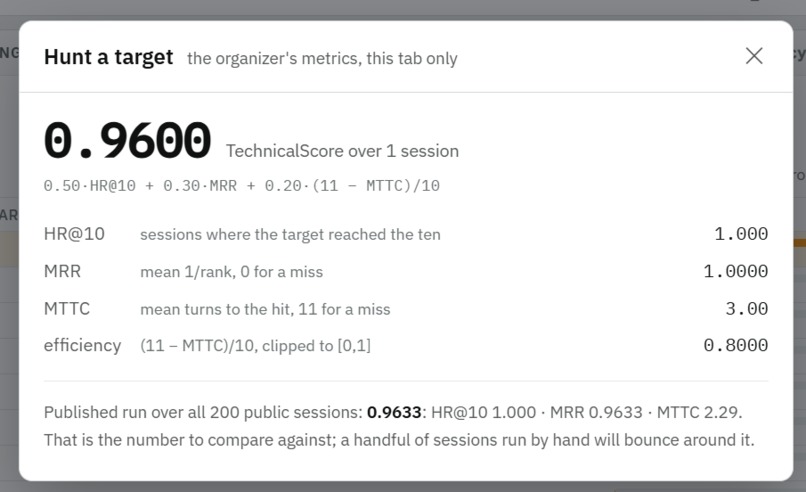Click the large 0.9600 score value

pos(127,140)
